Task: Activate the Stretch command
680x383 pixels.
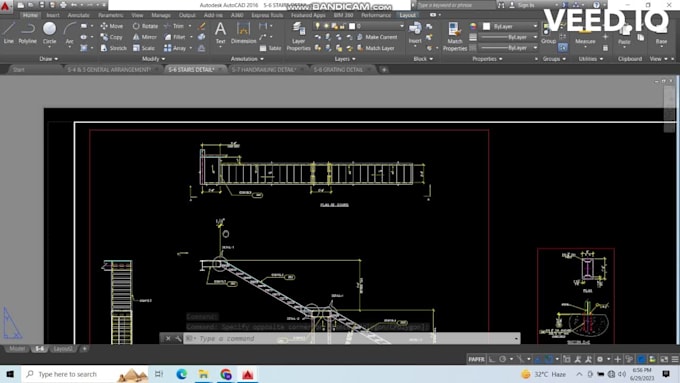Action: coord(114,48)
